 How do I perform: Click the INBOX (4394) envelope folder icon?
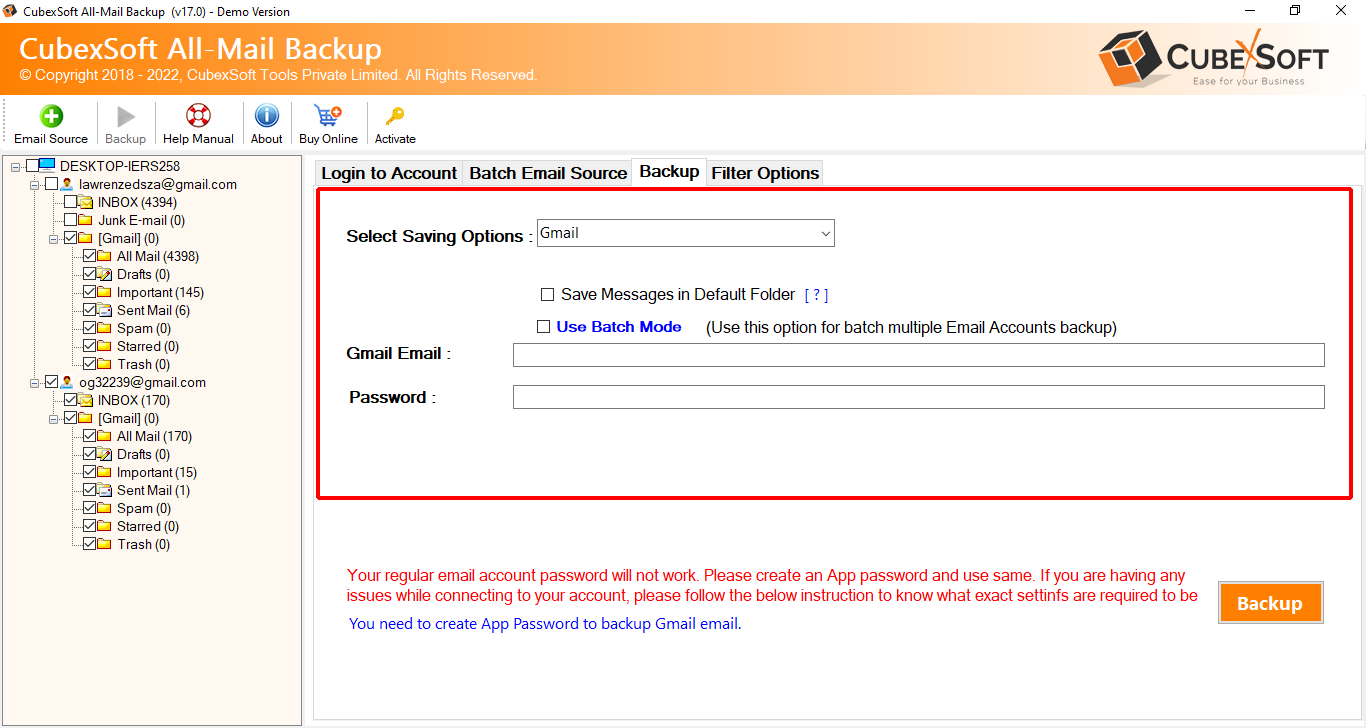86,202
